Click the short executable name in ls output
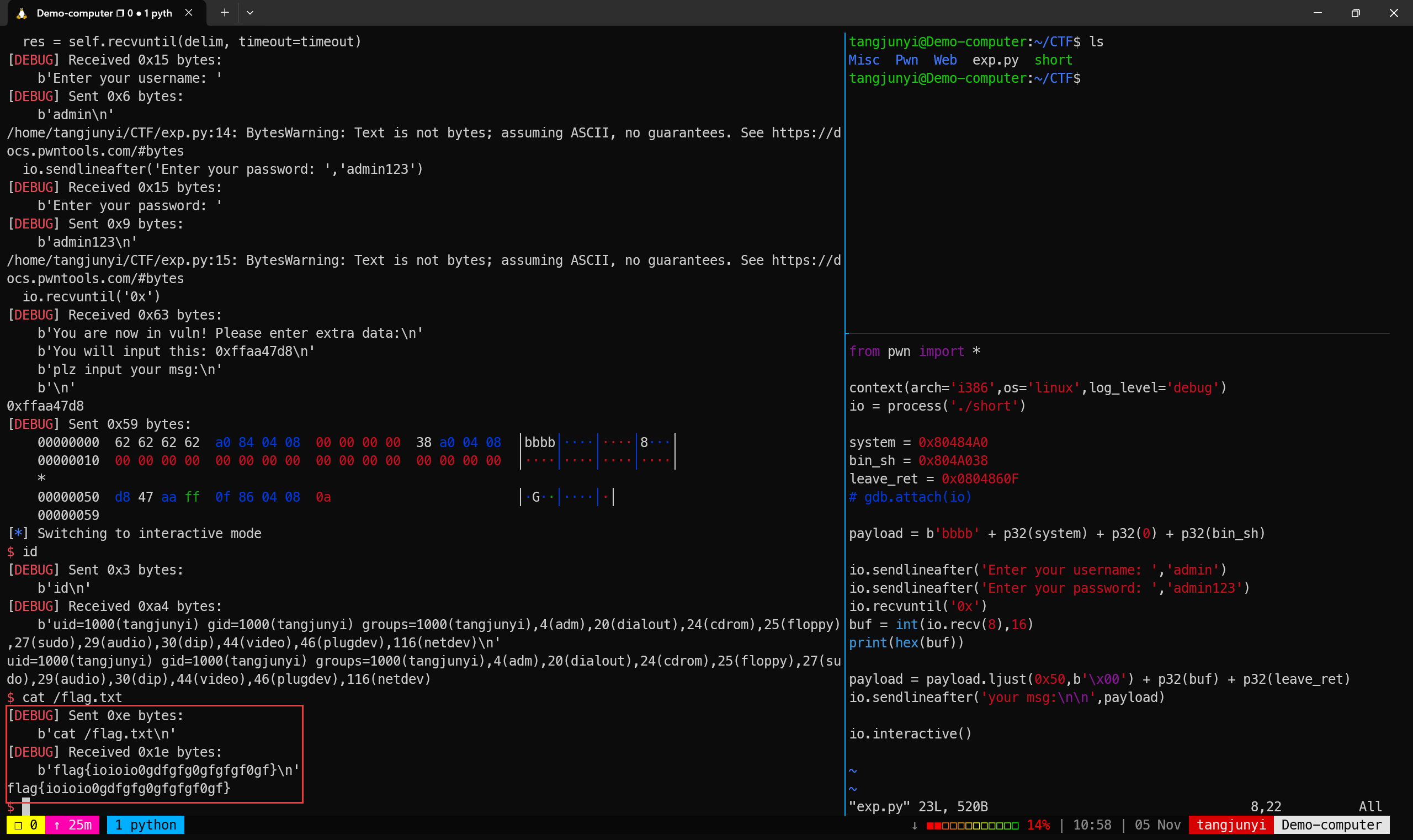 pos(1054,60)
